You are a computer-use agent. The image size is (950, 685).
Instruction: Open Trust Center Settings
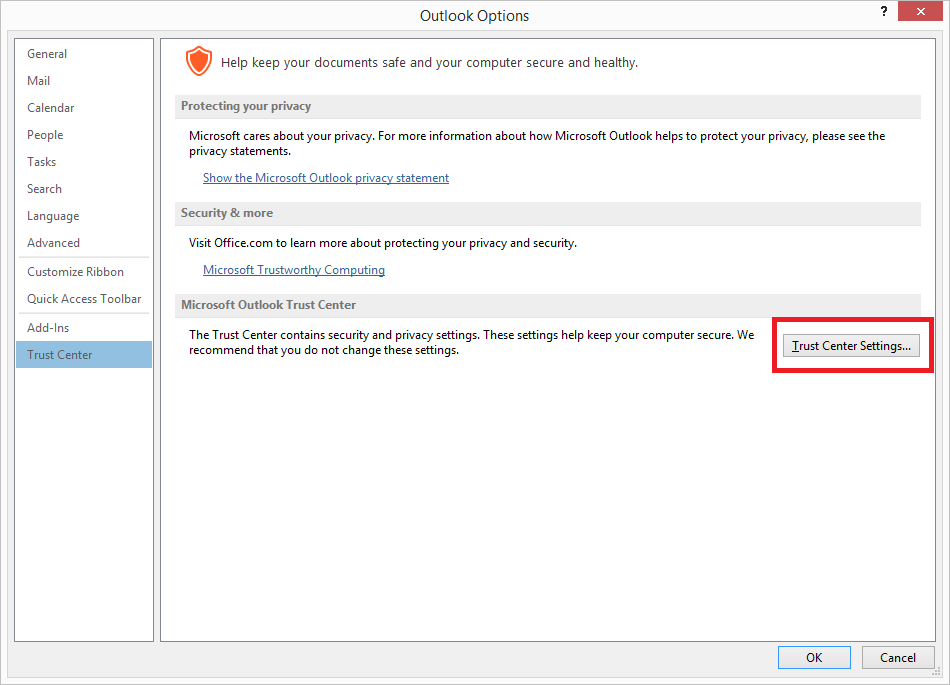851,346
